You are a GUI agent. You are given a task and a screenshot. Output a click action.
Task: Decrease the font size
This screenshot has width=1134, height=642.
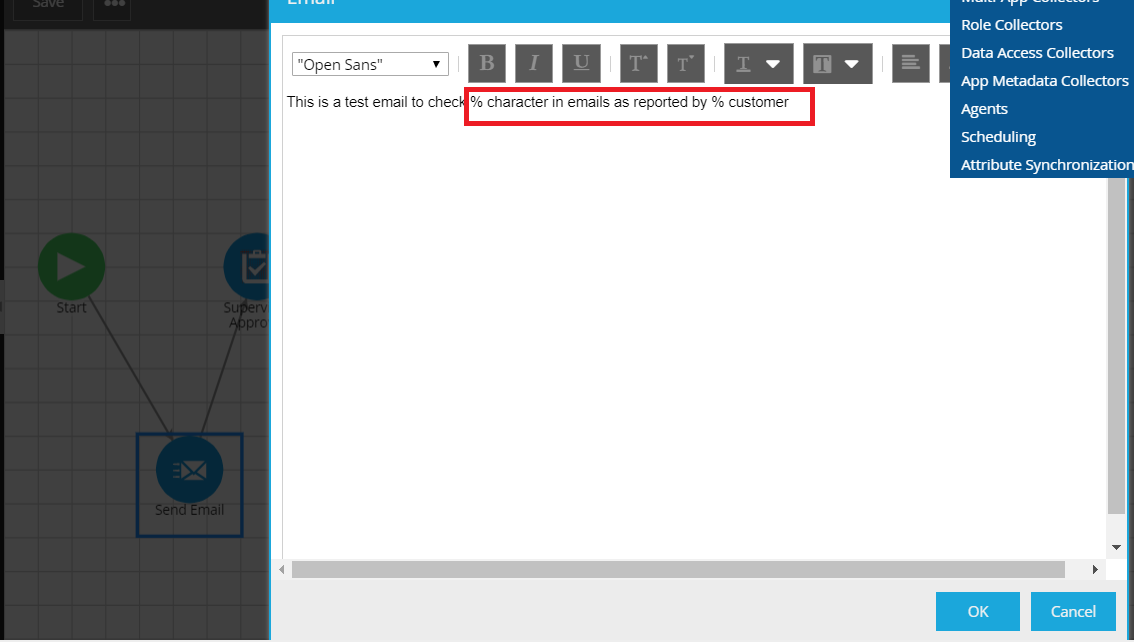coord(686,62)
